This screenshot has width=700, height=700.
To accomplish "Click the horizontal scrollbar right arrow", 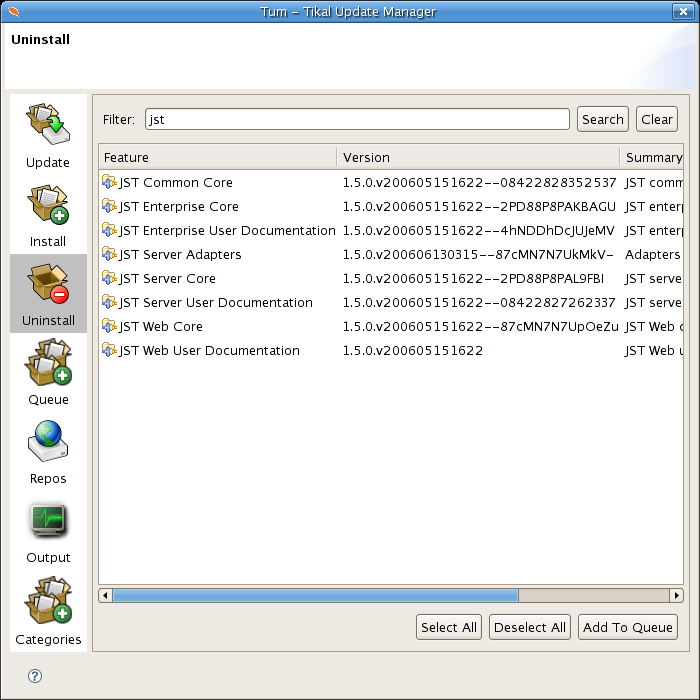I will click(676, 595).
